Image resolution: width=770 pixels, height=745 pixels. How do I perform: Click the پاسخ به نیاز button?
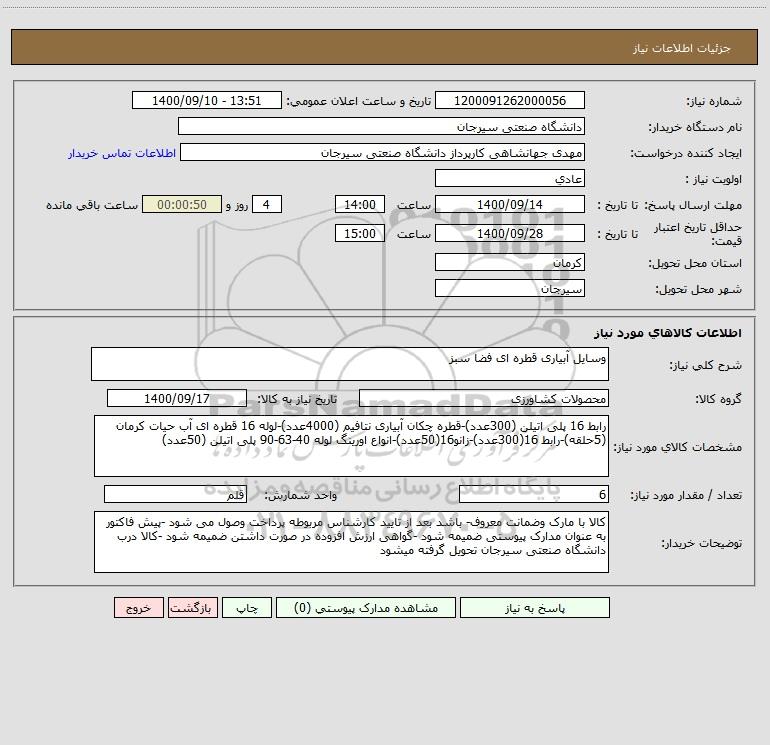535,608
